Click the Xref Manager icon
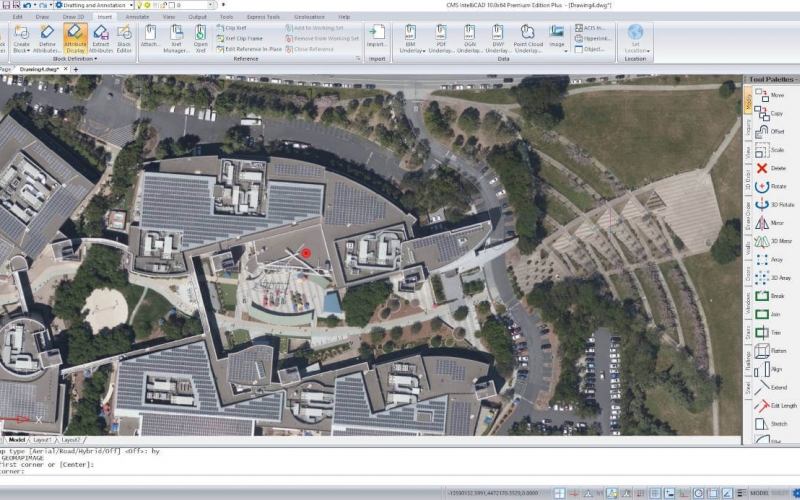The image size is (800, 500). tap(176, 38)
